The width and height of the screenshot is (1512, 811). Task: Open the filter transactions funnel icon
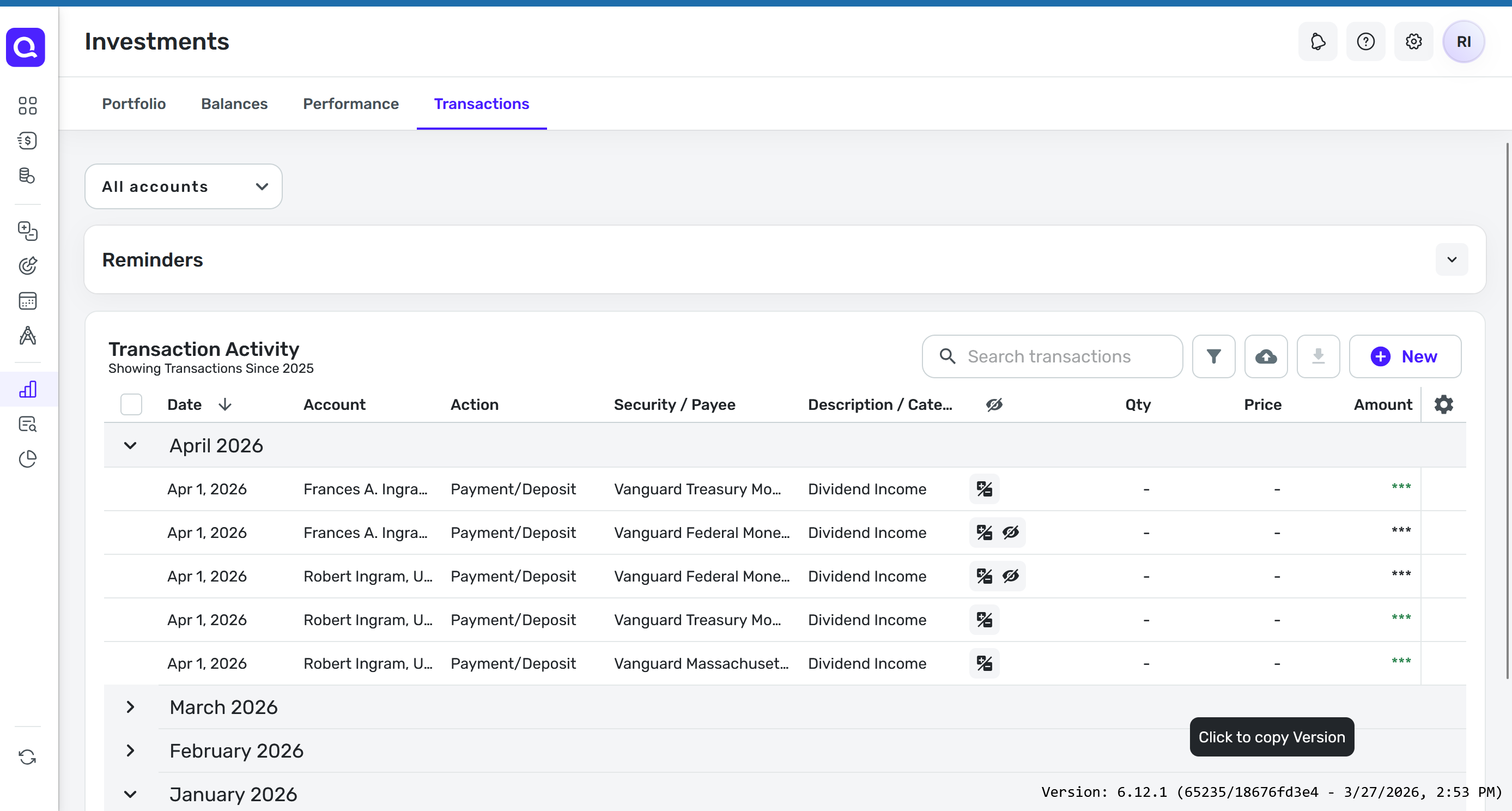click(1213, 356)
